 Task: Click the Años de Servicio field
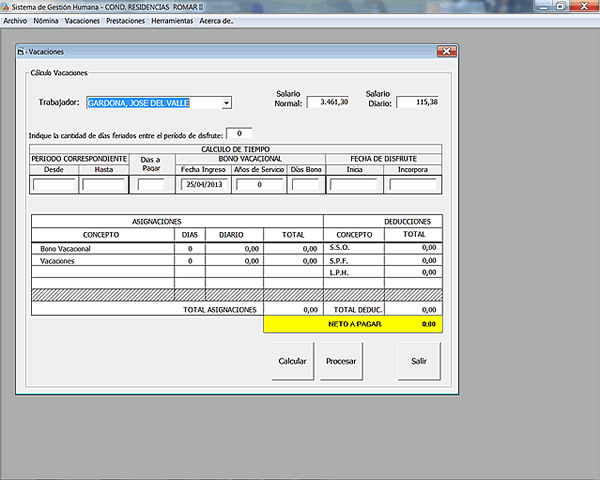[x=260, y=185]
